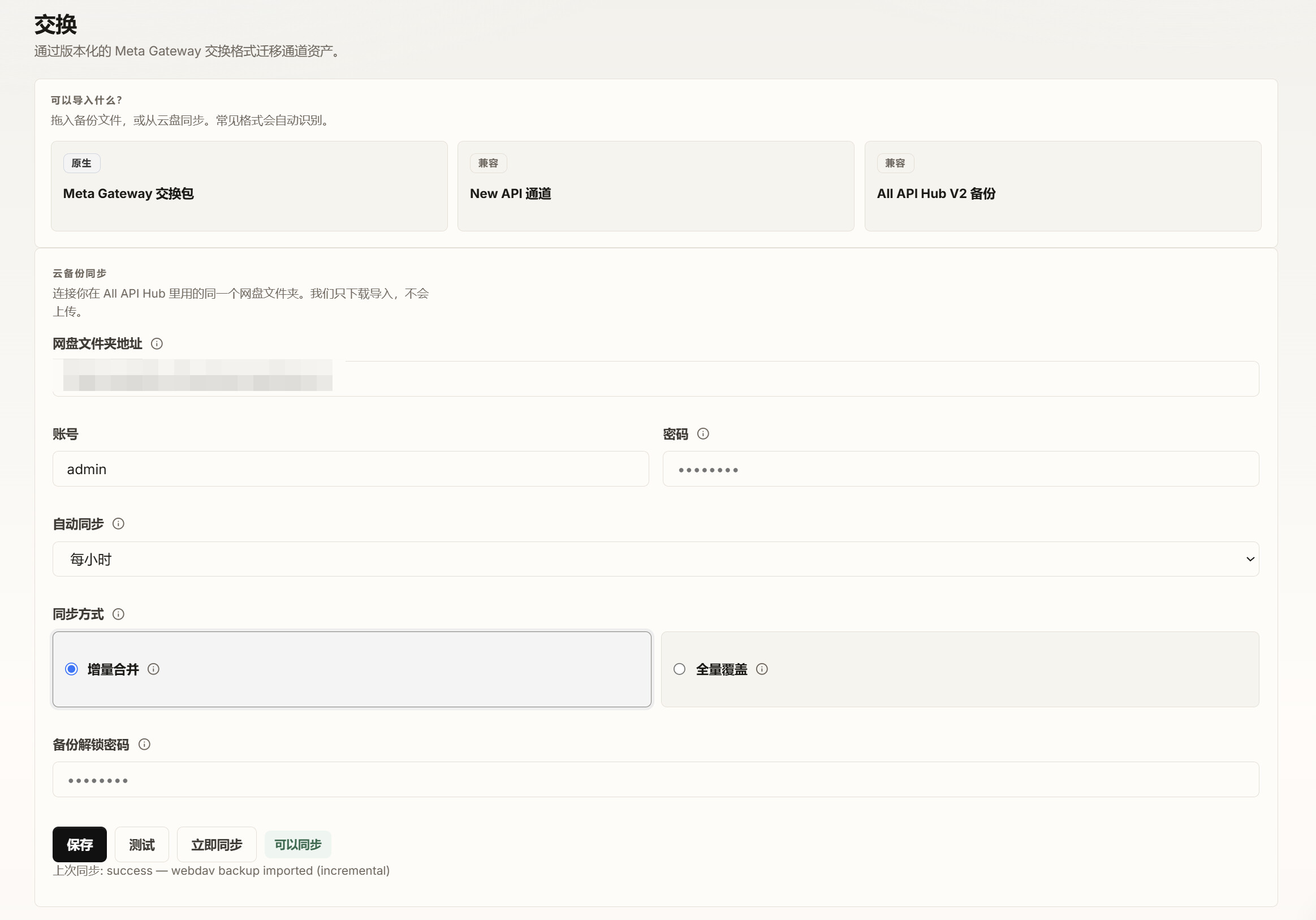Click 兼容 tag on All API Hub card

(x=895, y=164)
